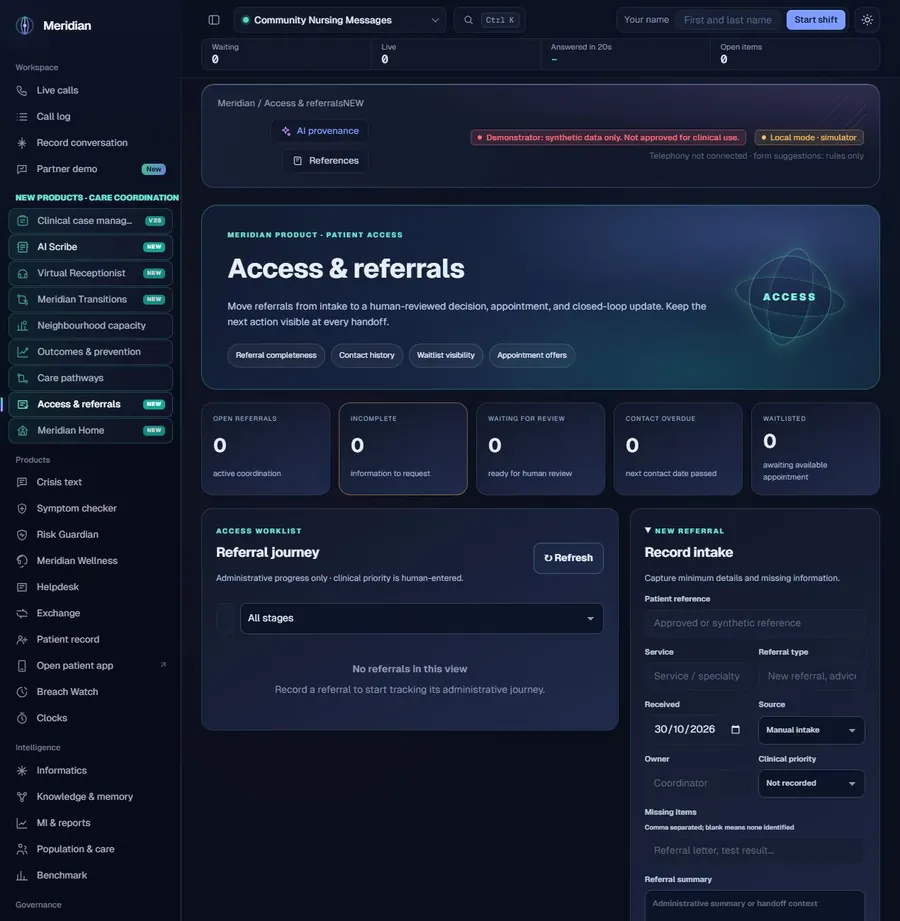Open Community Nursing Messages queue dropdown
Viewport: 900px width, 921px height.
pos(340,20)
